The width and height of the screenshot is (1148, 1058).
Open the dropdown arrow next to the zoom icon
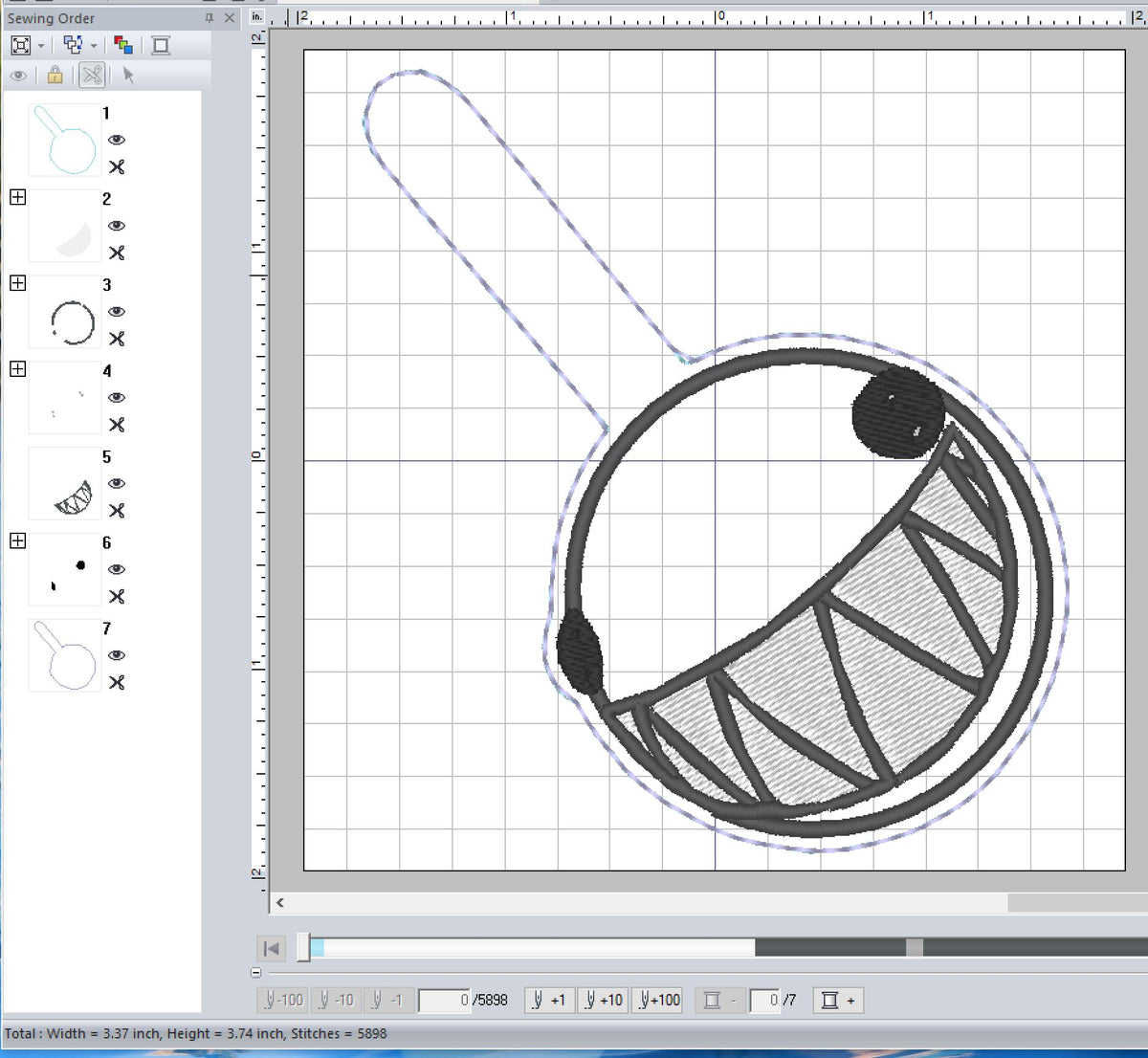(40, 45)
